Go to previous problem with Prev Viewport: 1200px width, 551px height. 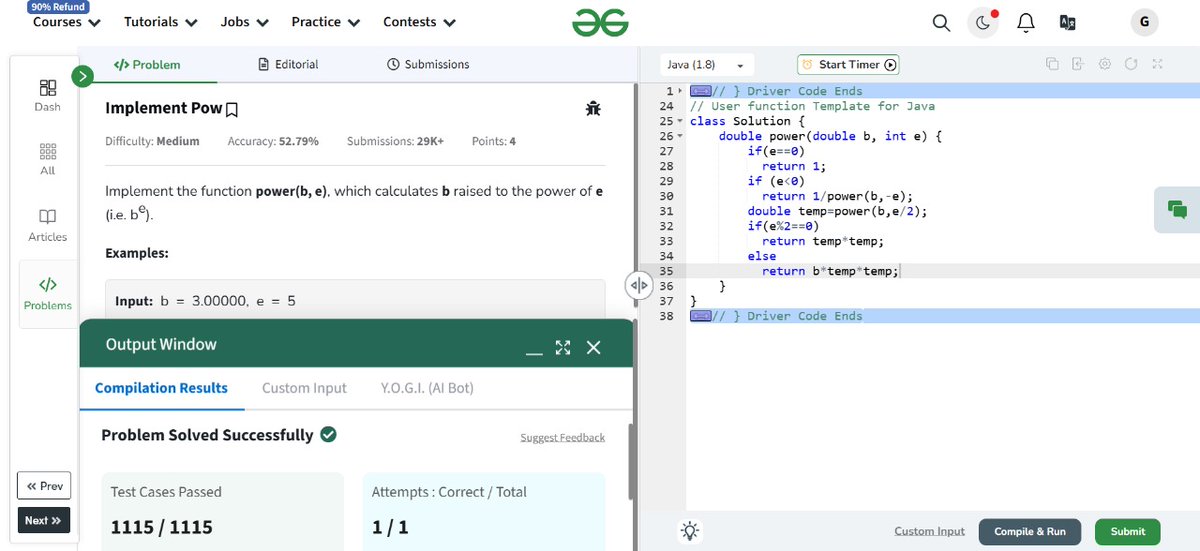pos(44,486)
